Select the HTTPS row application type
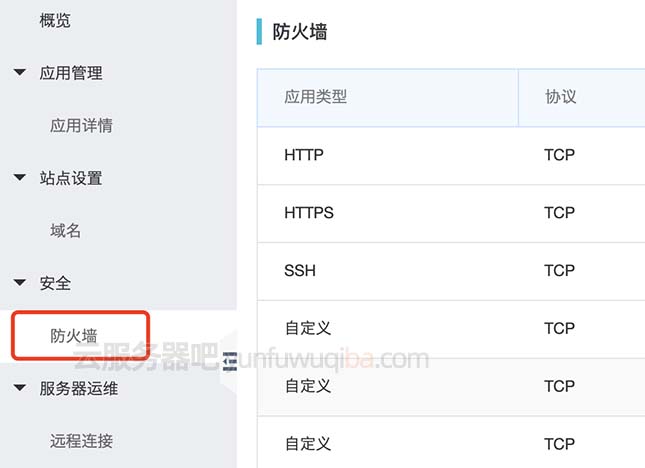Image resolution: width=645 pixels, height=468 pixels. pyautogui.click(x=309, y=213)
